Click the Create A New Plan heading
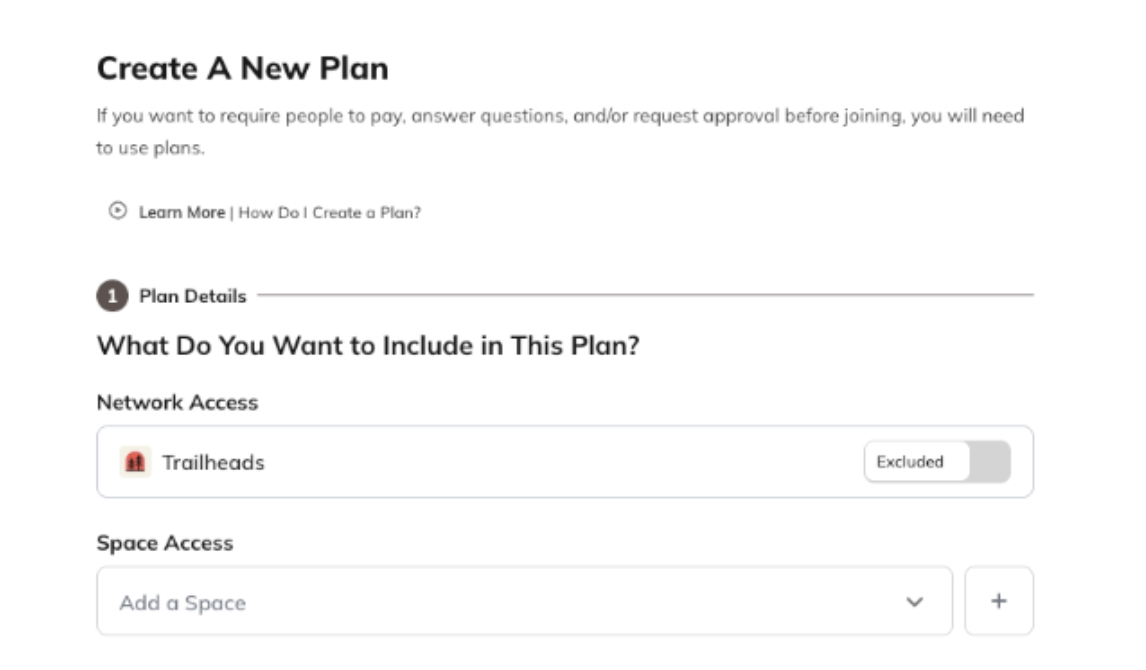 pos(242,69)
